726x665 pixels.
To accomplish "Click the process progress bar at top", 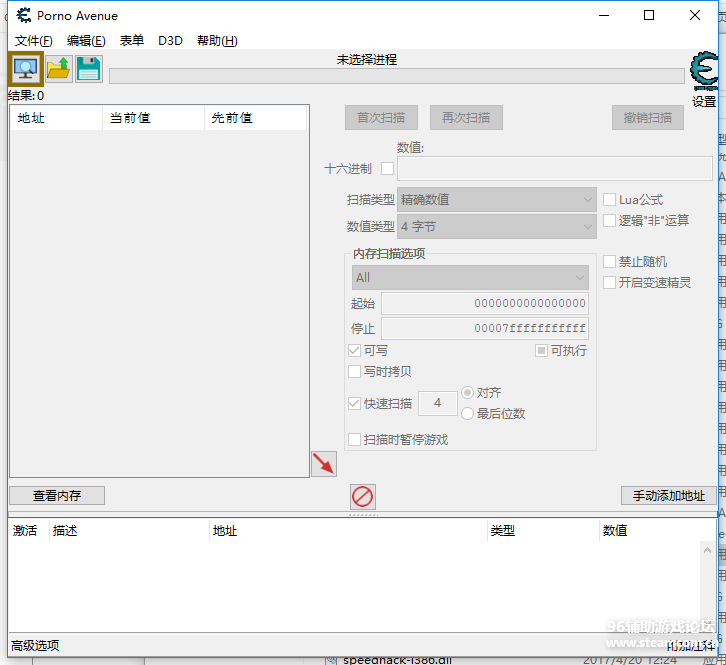I will coord(396,76).
